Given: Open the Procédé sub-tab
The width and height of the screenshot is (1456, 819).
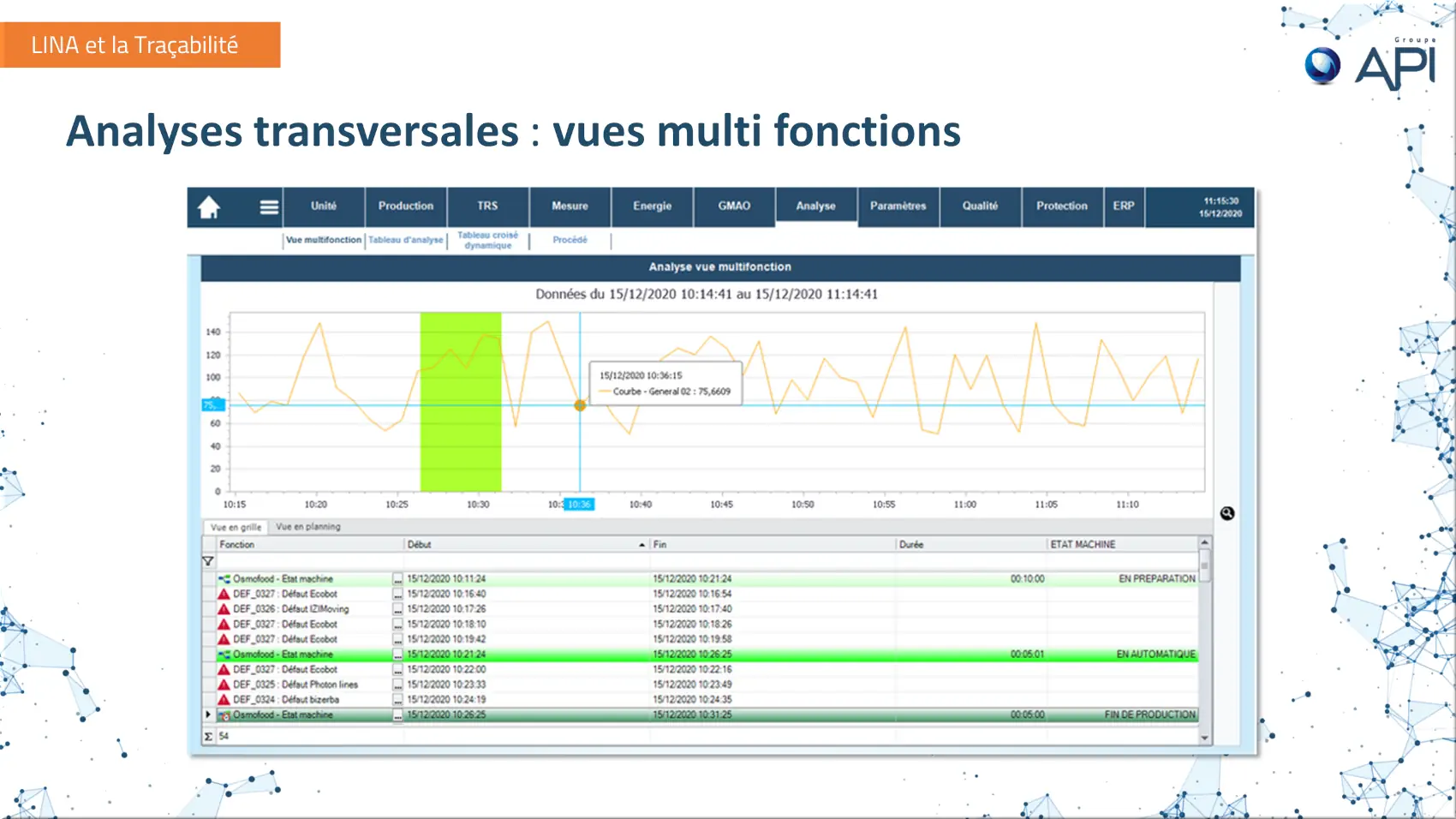Looking at the screenshot, I should click(570, 241).
